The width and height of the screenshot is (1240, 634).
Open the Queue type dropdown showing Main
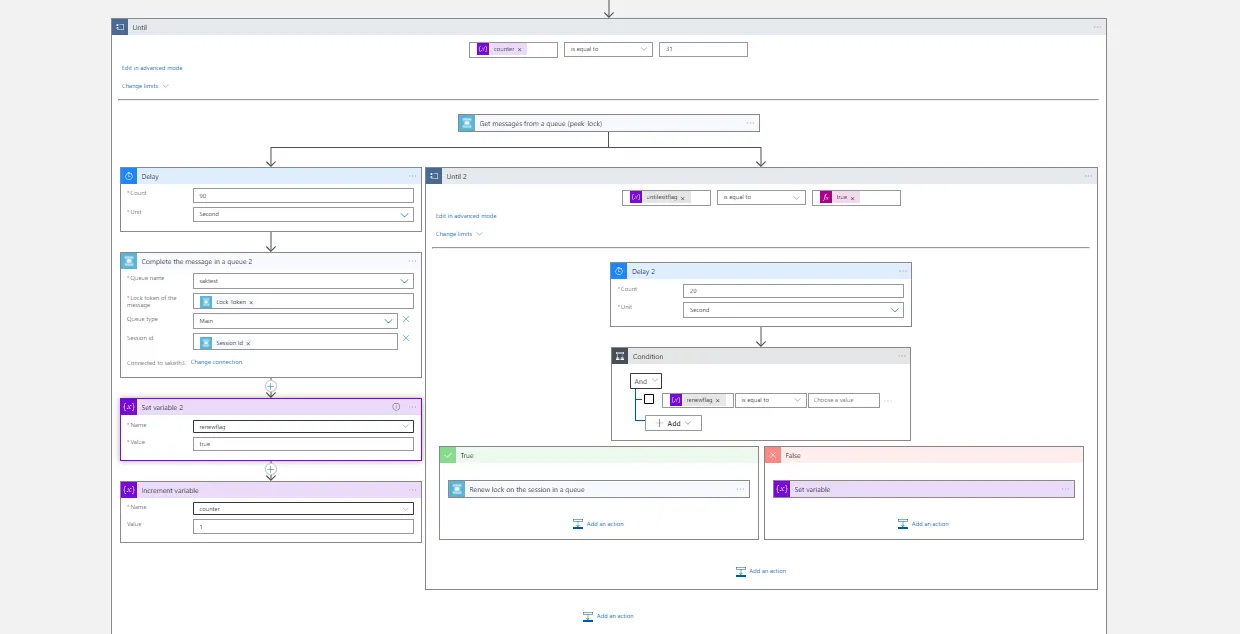pyautogui.click(x=295, y=320)
